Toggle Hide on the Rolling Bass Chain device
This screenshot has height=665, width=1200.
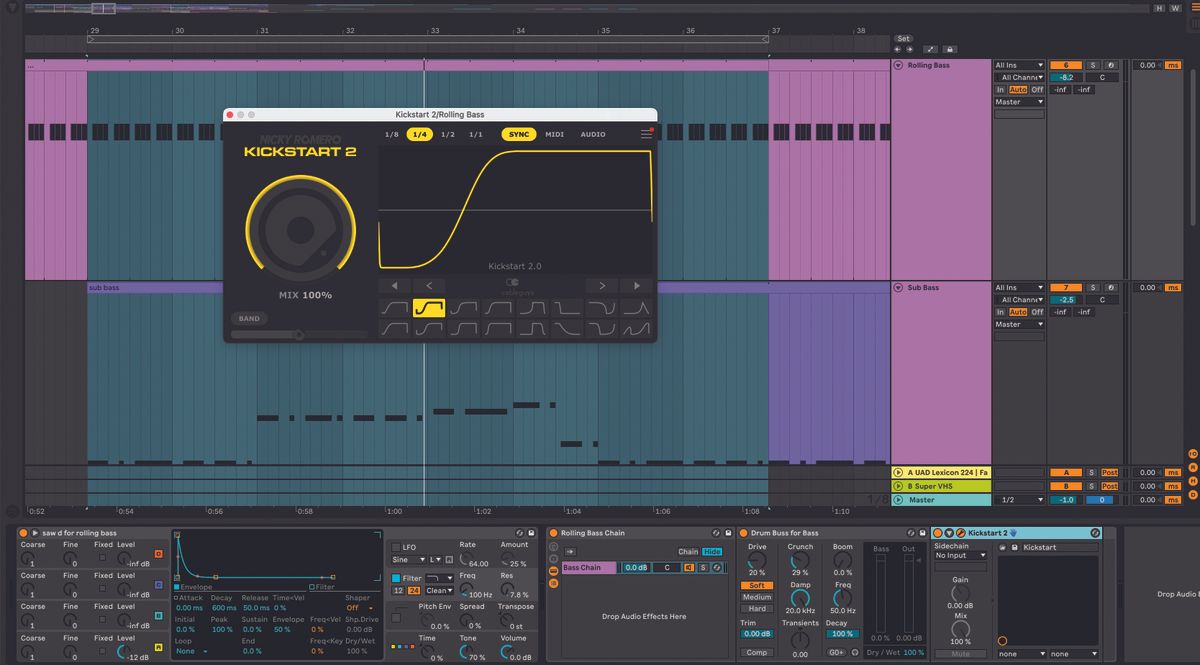click(x=712, y=552)
